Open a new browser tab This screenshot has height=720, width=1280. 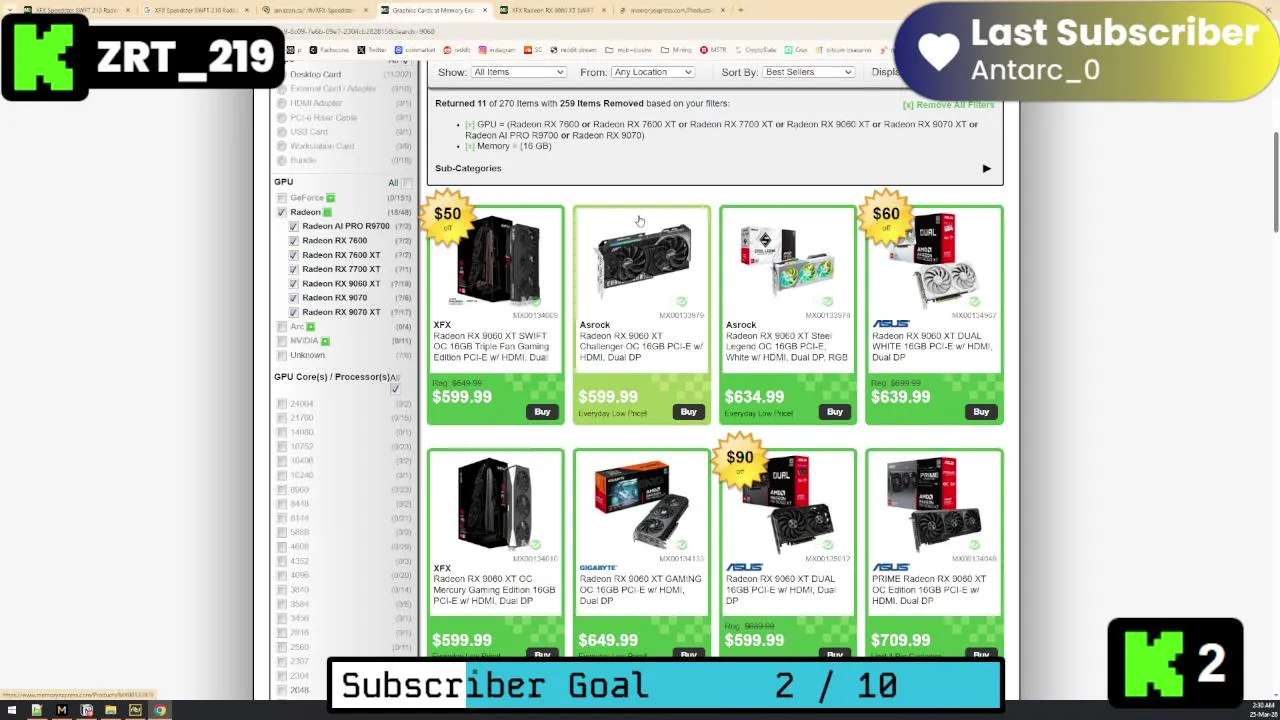tap(741, 10)
